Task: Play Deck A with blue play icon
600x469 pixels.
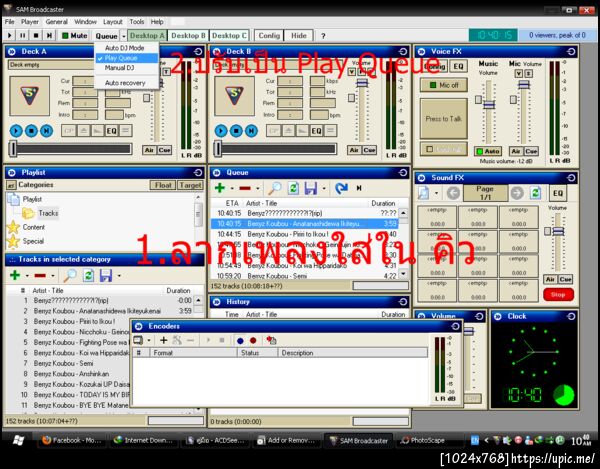Action: [16, 131]
